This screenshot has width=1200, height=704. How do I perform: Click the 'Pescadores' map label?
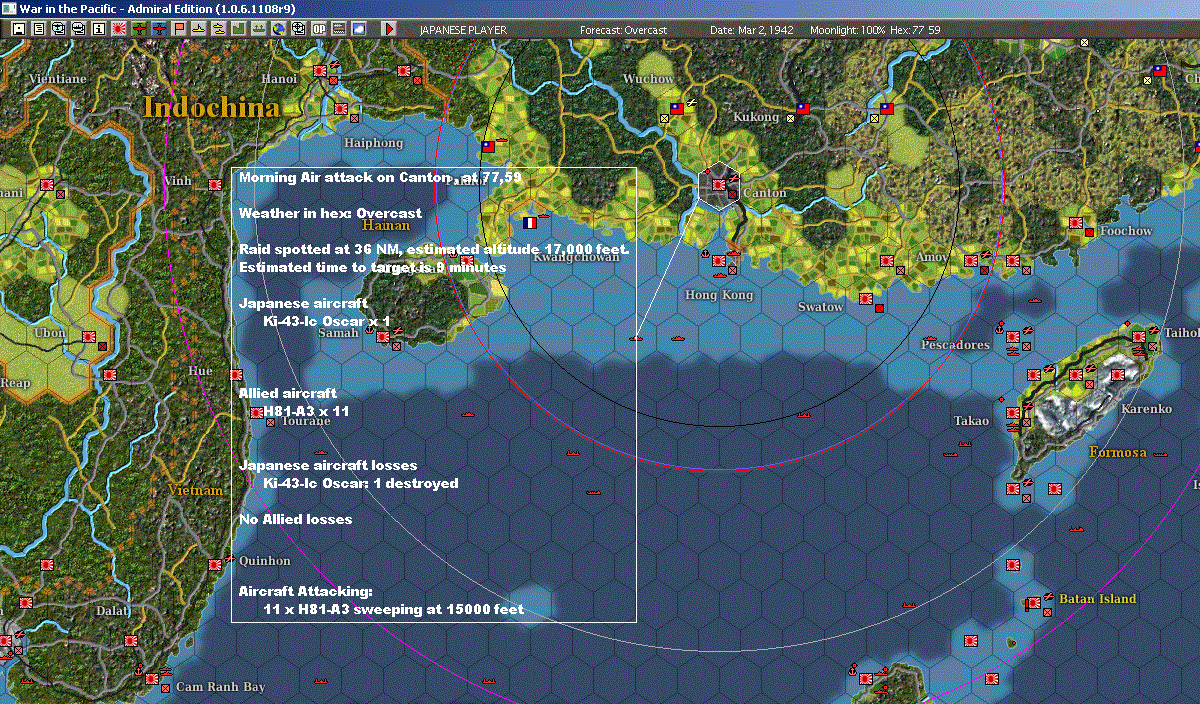click(955, 345)
